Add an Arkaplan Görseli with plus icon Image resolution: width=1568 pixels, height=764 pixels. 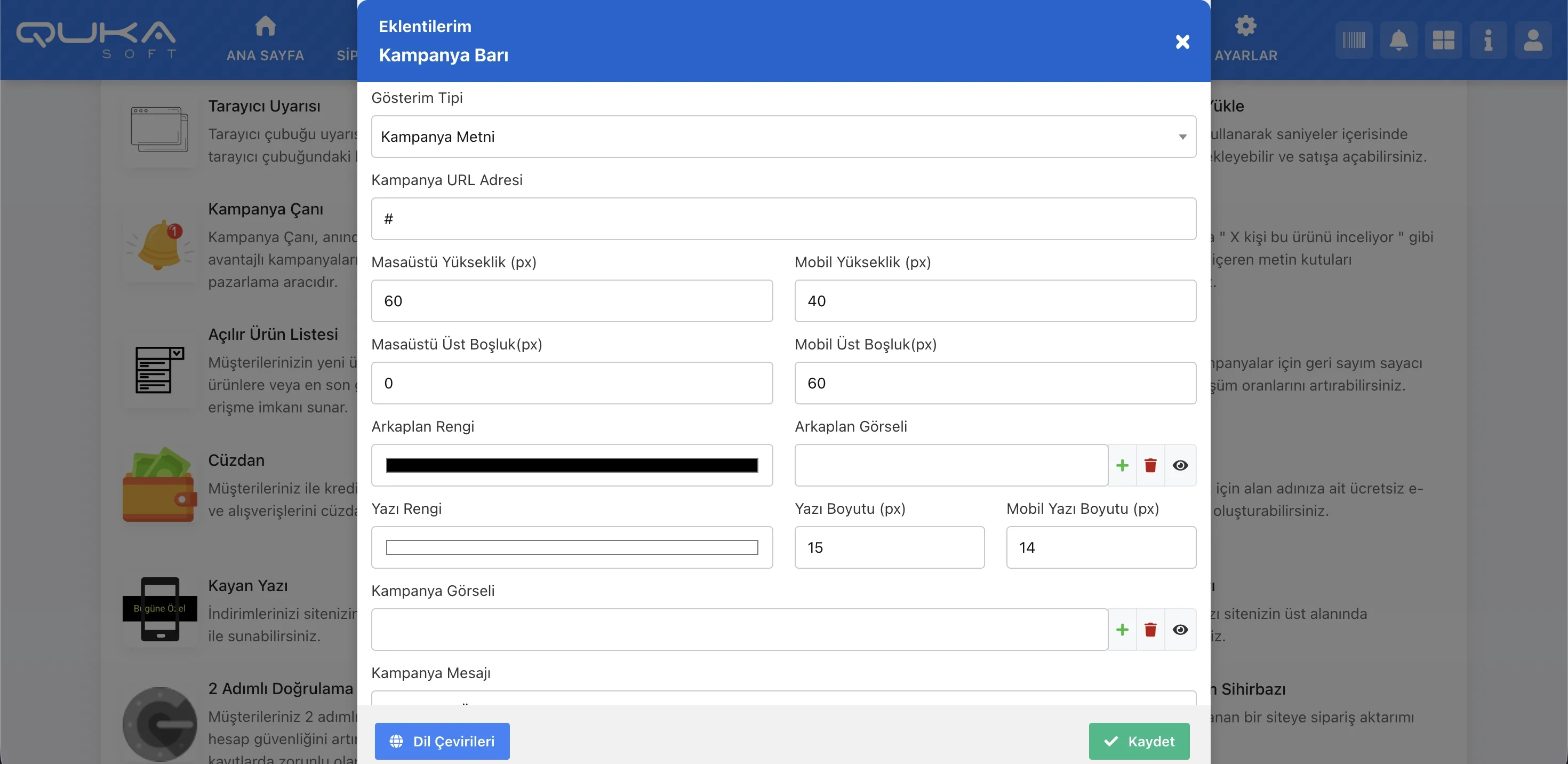pyautogui.click(x=1123, y=466)
